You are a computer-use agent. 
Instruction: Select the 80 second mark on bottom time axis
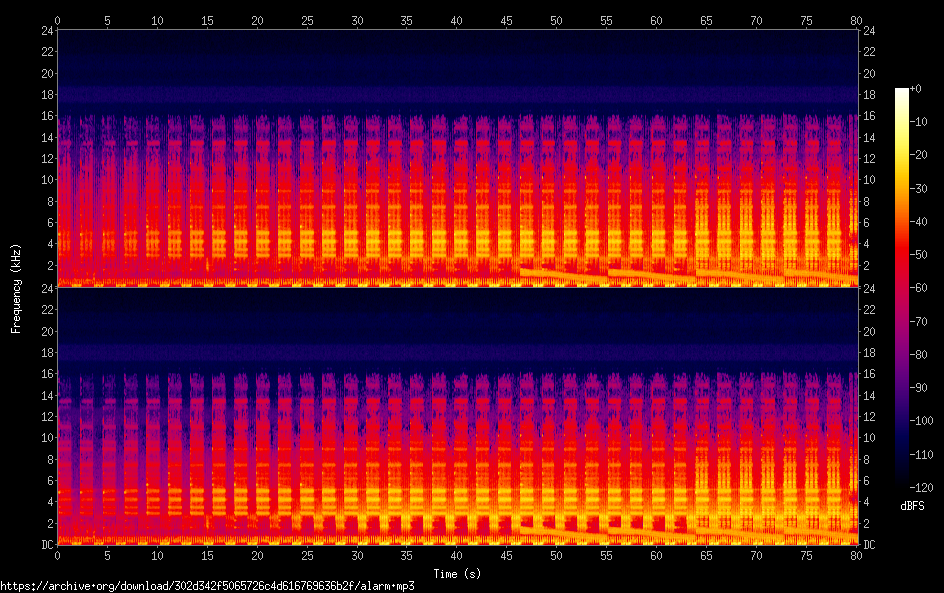[856, 555]
